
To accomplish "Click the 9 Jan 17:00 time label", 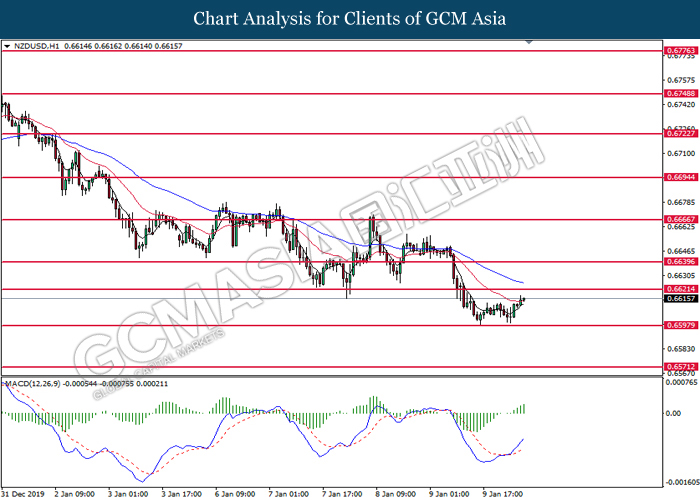I will coord(504,493).
